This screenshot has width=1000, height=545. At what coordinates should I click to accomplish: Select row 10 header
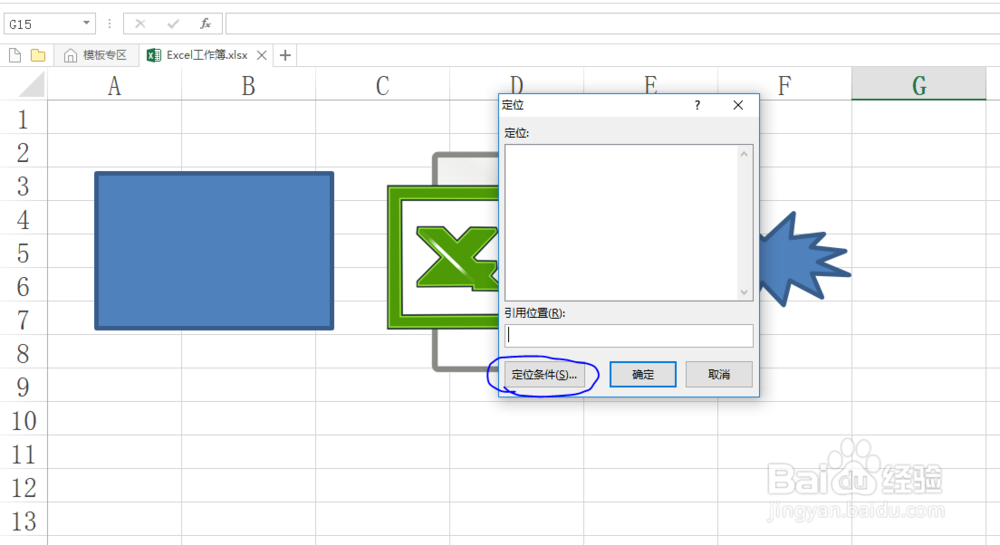pos(23,421)
